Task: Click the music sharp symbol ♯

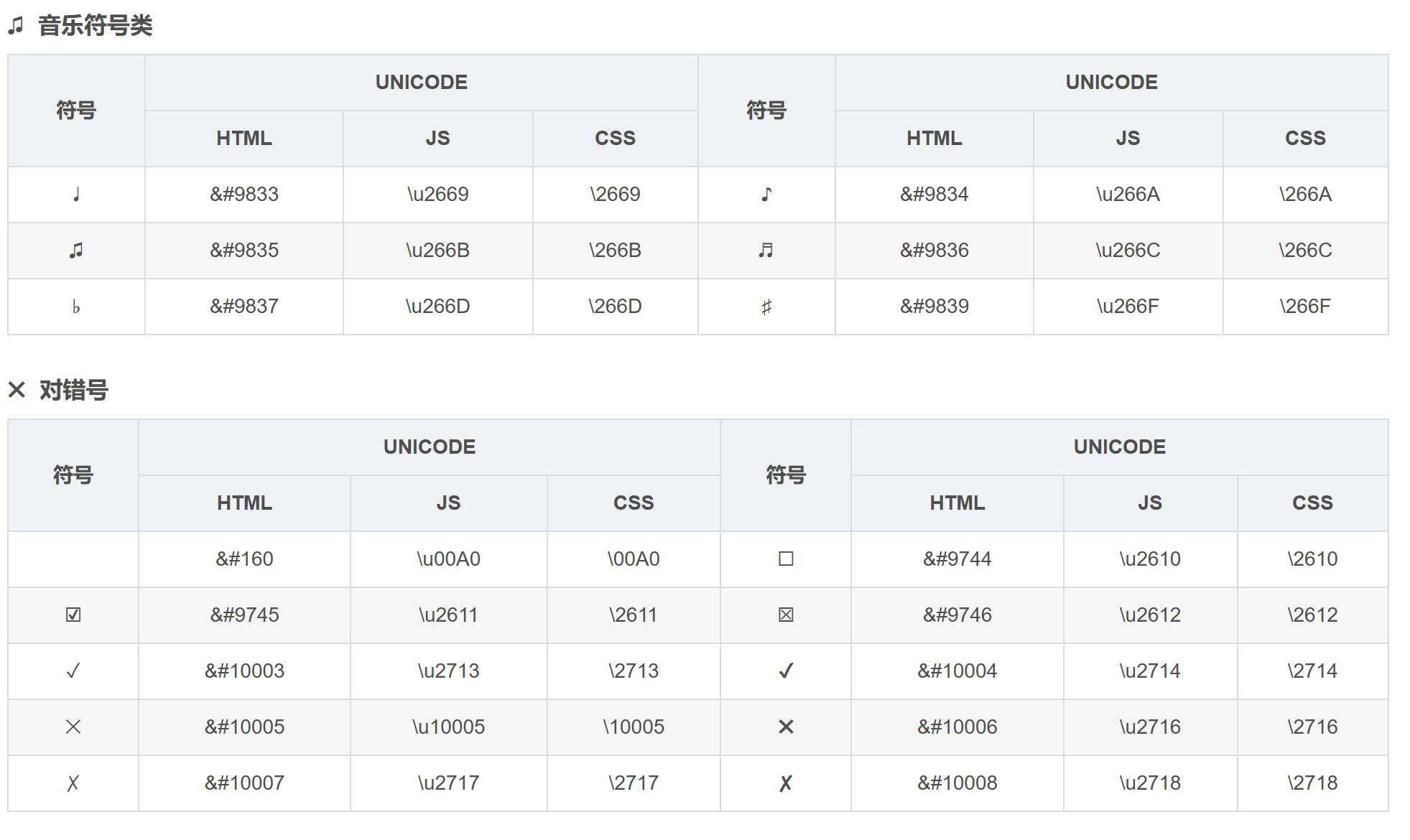Action: 766,307
